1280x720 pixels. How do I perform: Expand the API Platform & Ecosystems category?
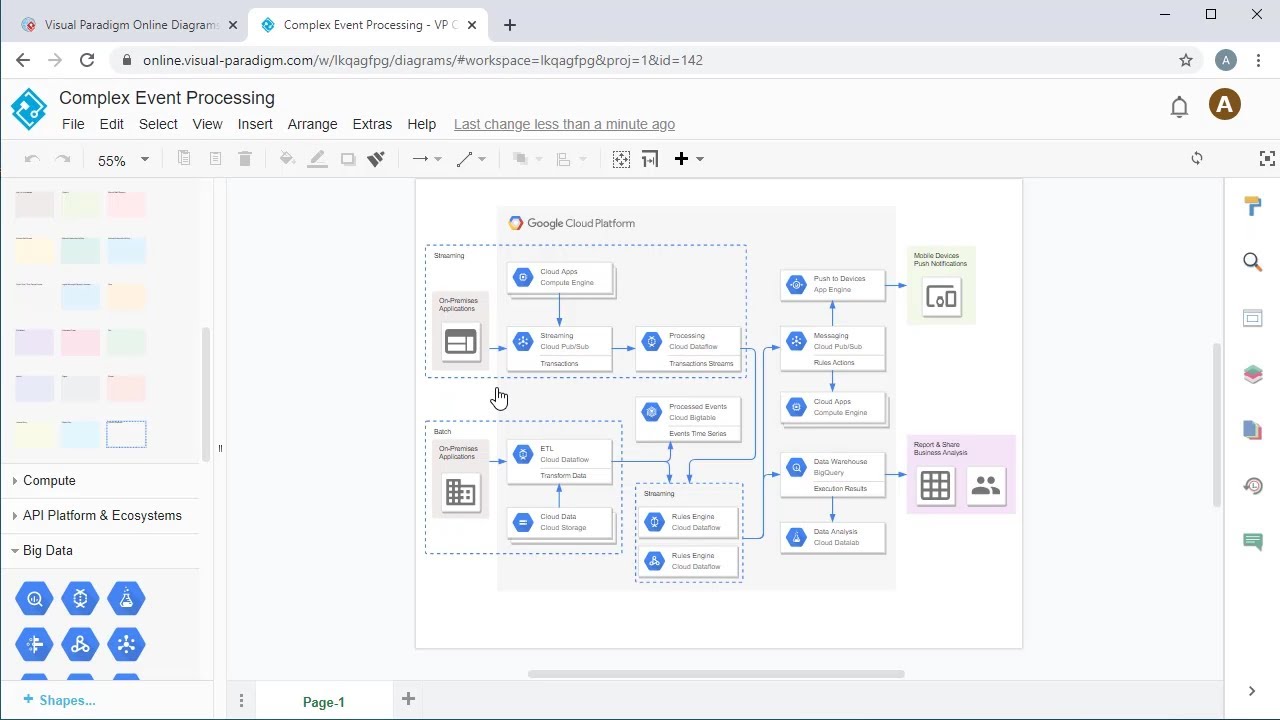pyautogui.click(x=100, y=516)
